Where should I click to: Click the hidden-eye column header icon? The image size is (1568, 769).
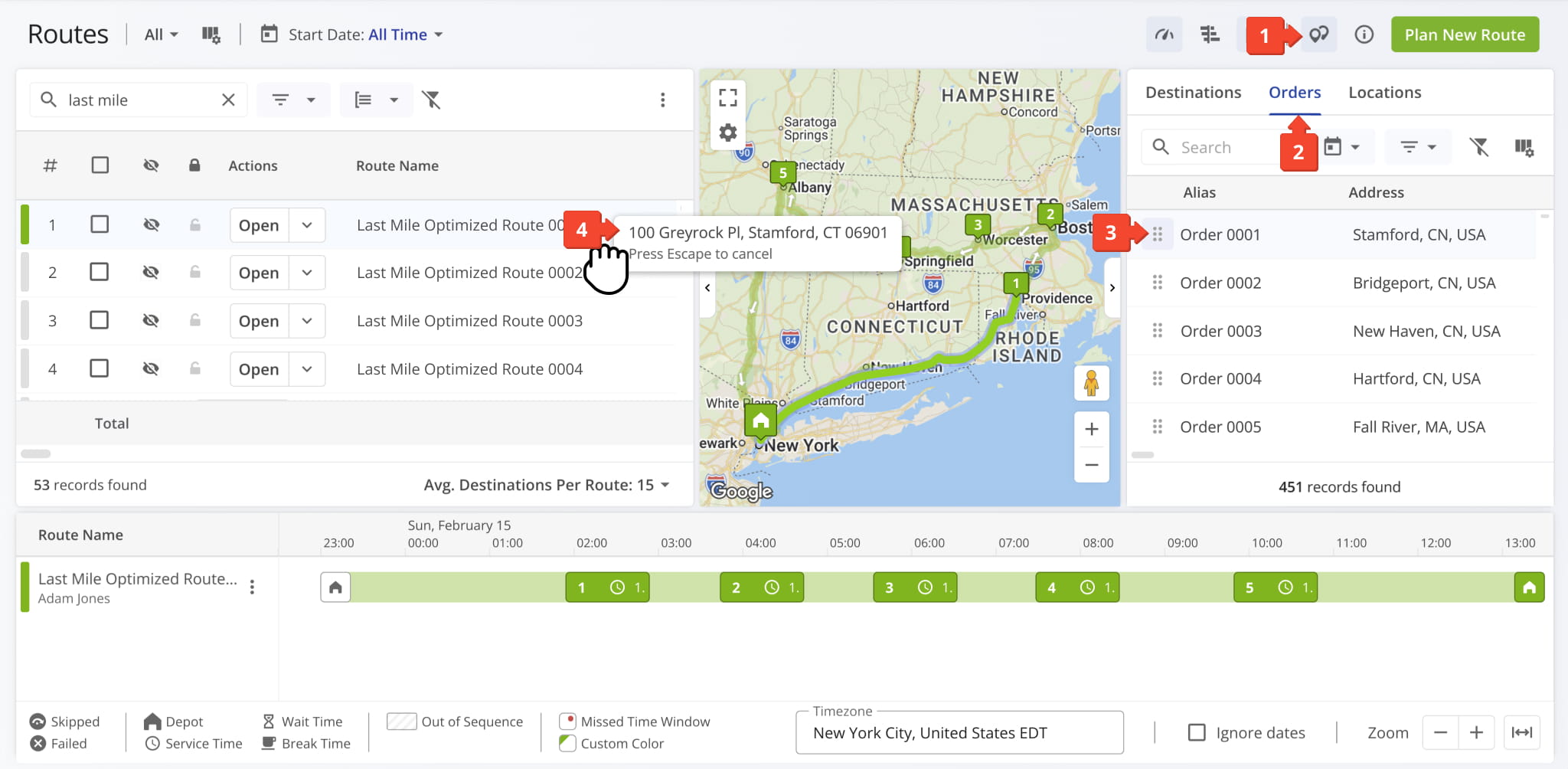(x=151, y=165)
